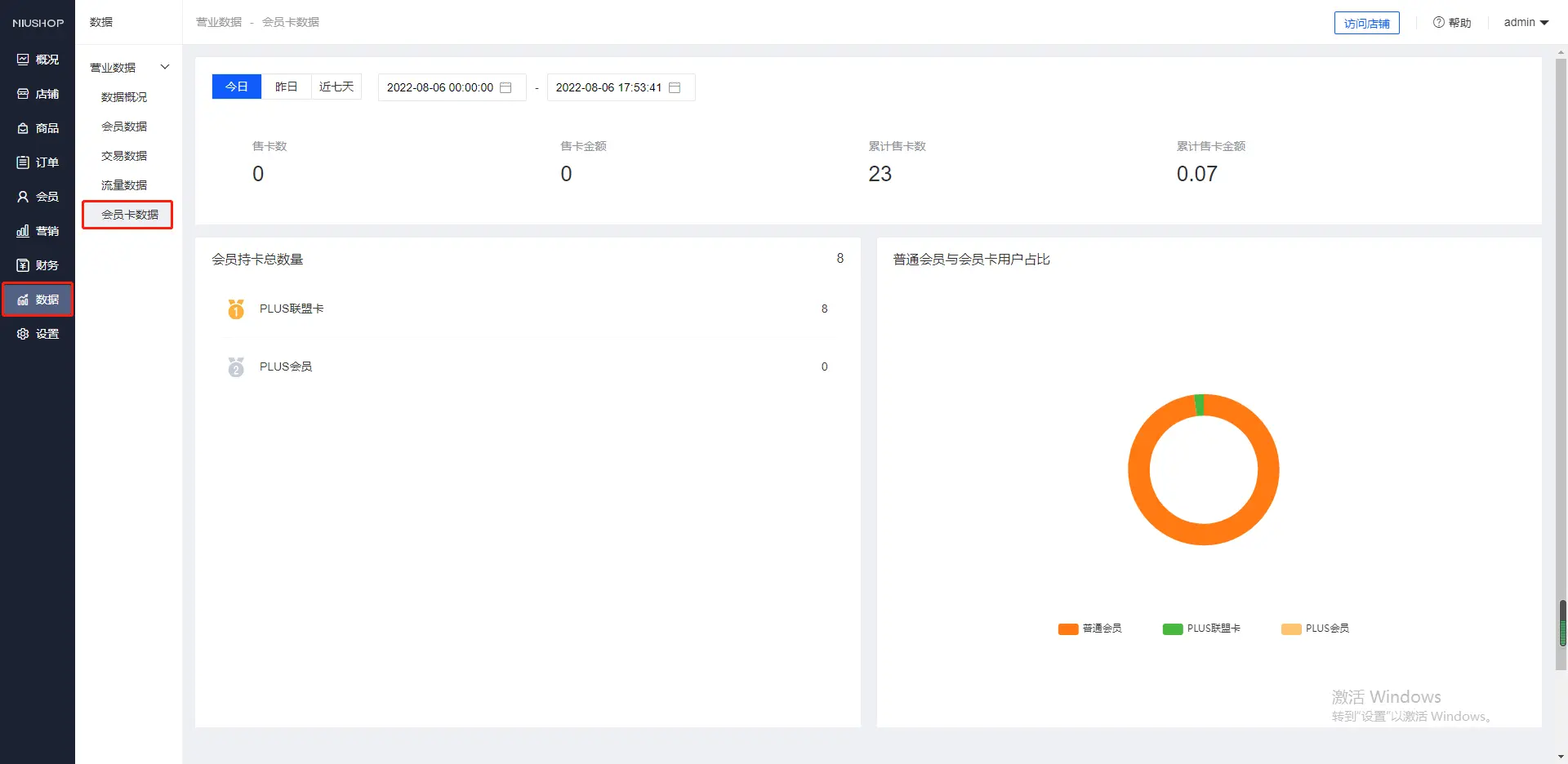
Task: Open the 设置 settings gear icon
Action: [23, 334]
